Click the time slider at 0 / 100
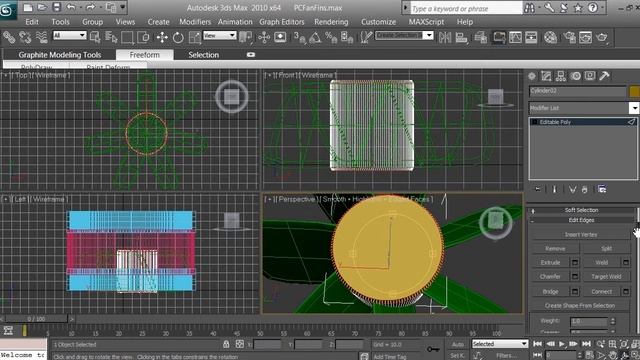 36,318
